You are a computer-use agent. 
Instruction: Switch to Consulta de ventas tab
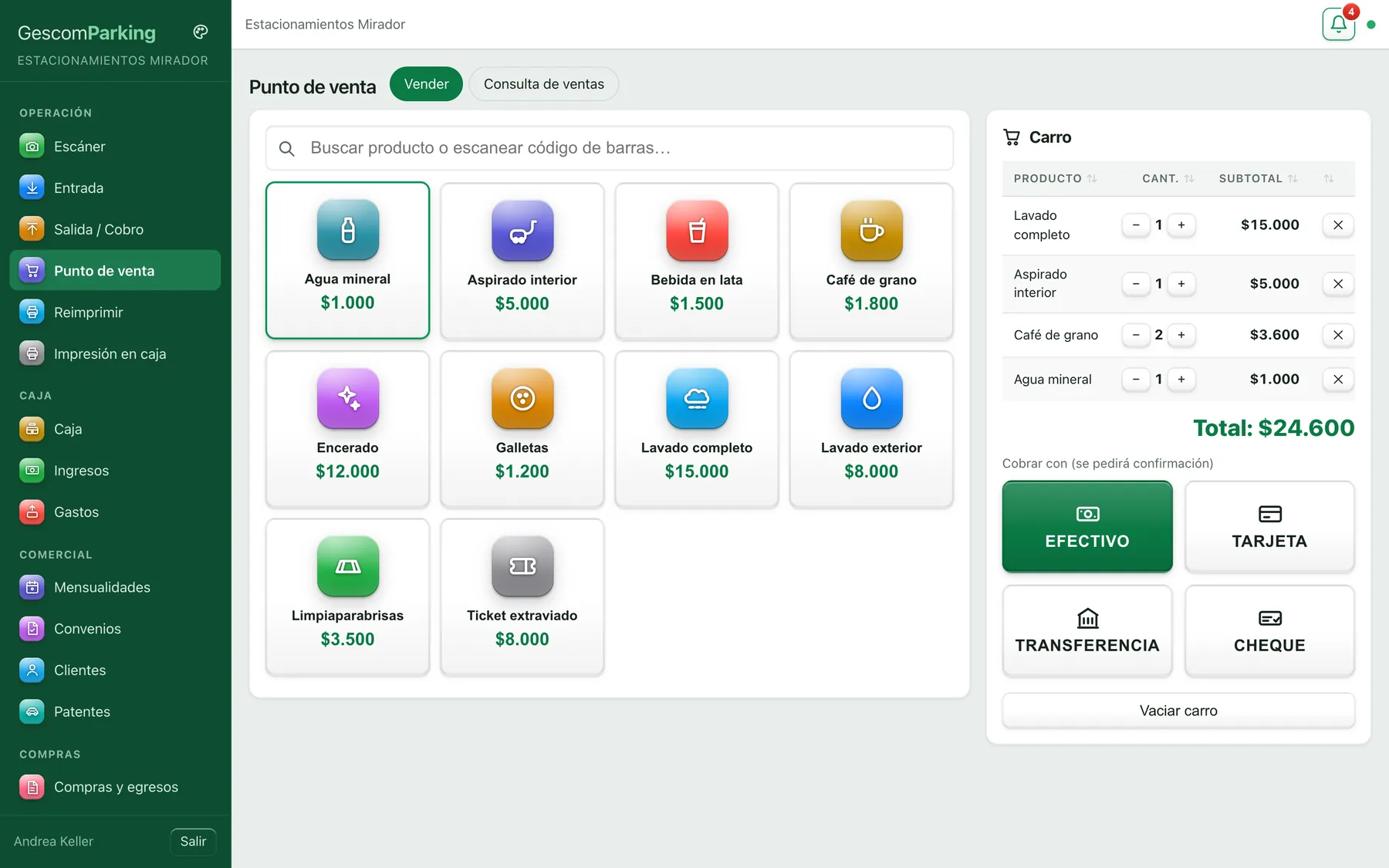(x=544, y=84)
